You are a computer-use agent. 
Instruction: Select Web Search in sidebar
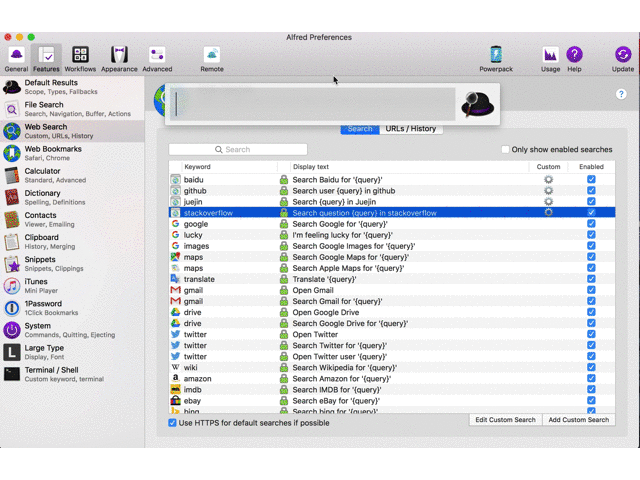(x=72, y=131)
